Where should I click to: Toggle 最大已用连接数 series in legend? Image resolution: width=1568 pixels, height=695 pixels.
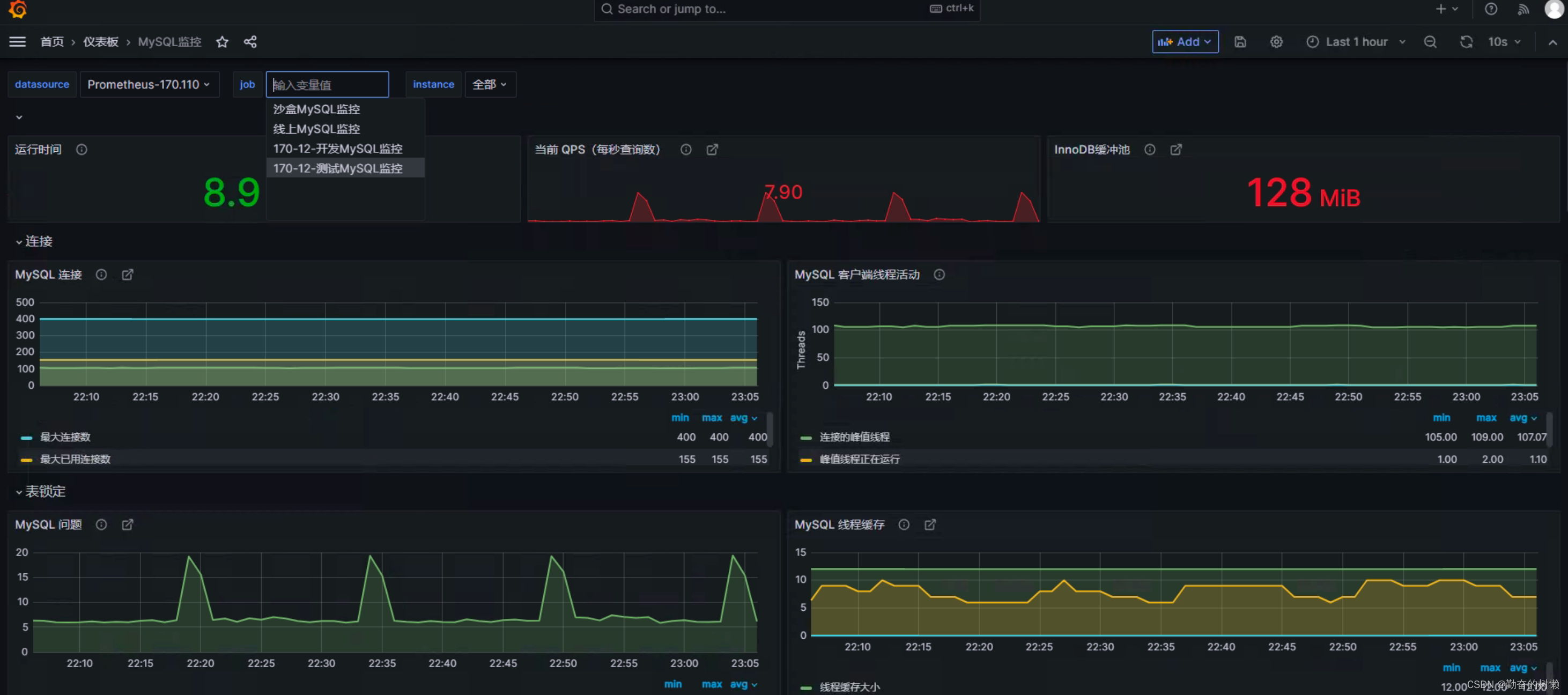coord(75,459)
